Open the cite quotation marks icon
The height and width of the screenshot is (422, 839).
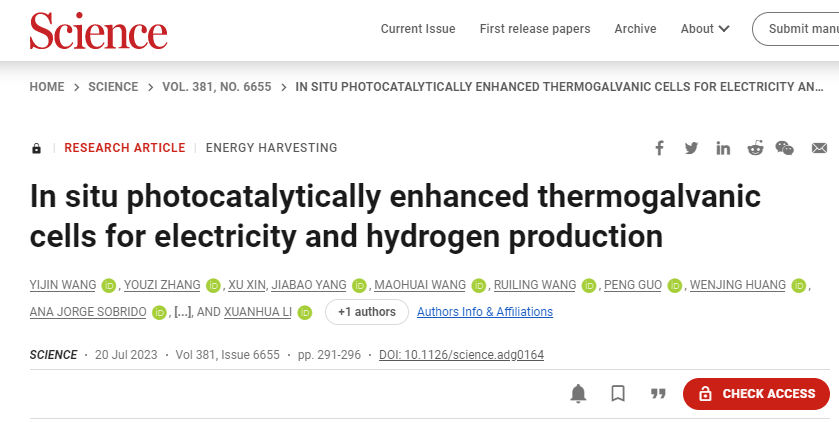658,394
